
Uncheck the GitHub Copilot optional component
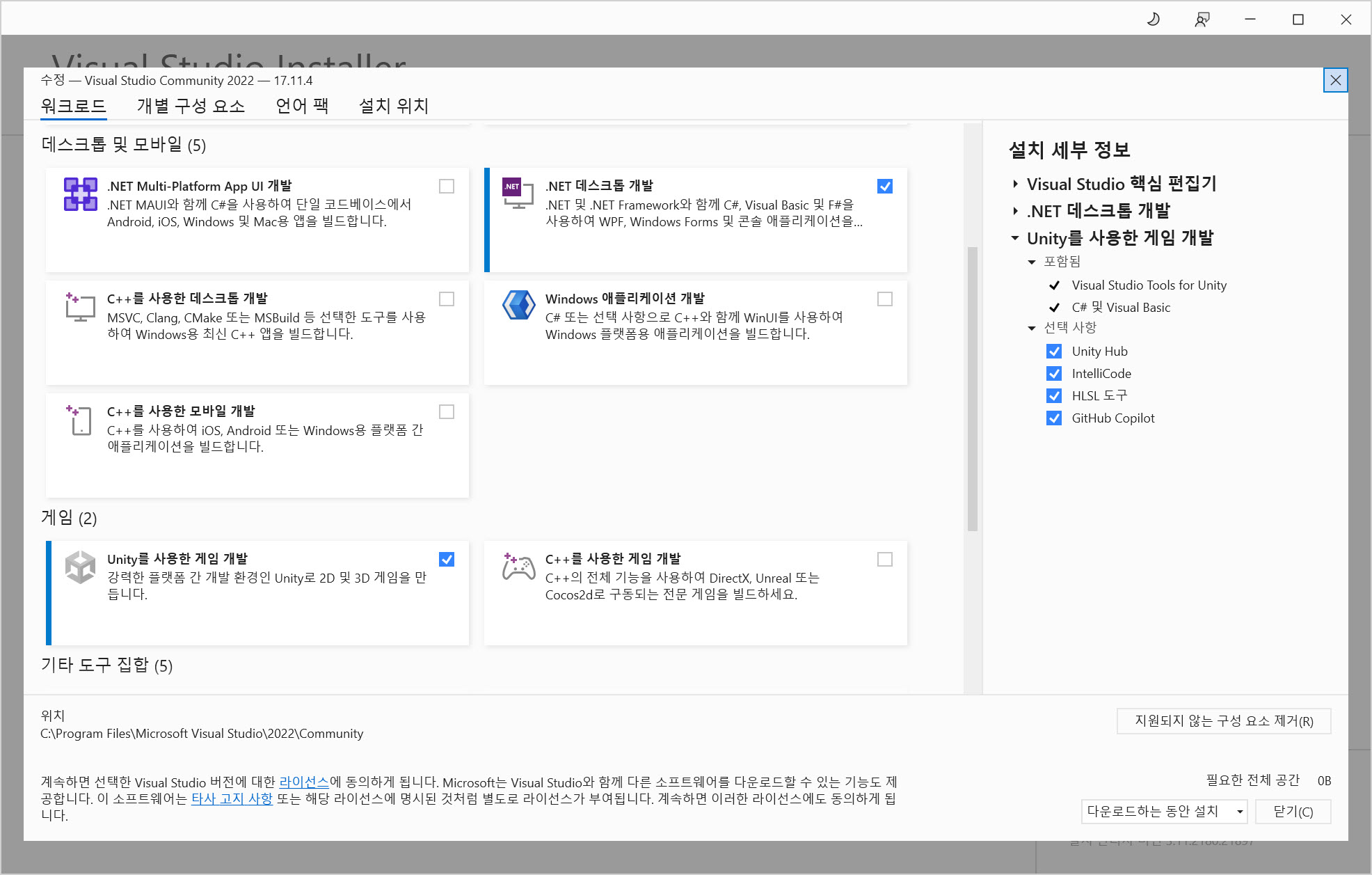point(1054,418)
